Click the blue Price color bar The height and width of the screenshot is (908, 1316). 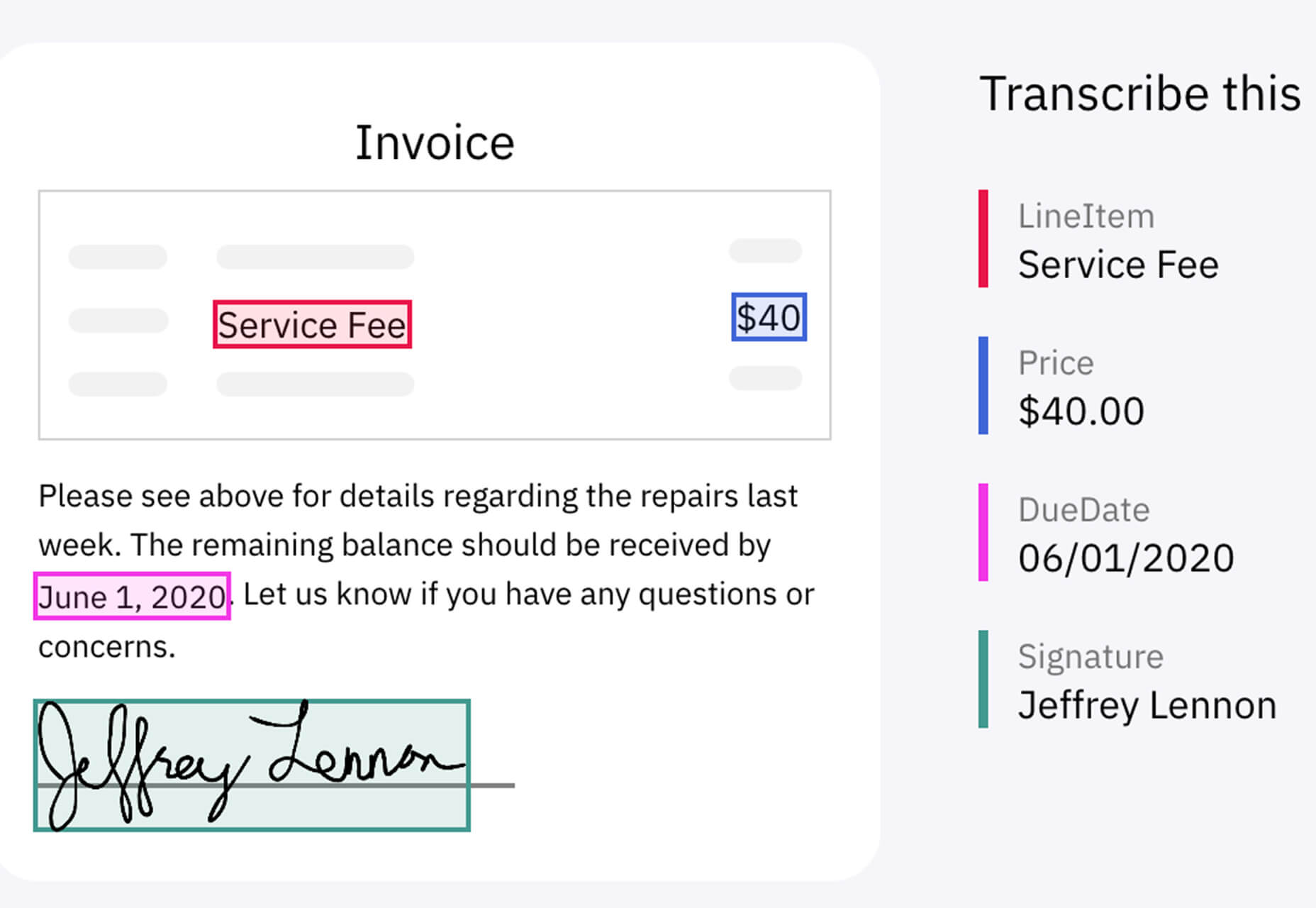tap(983, 385)
